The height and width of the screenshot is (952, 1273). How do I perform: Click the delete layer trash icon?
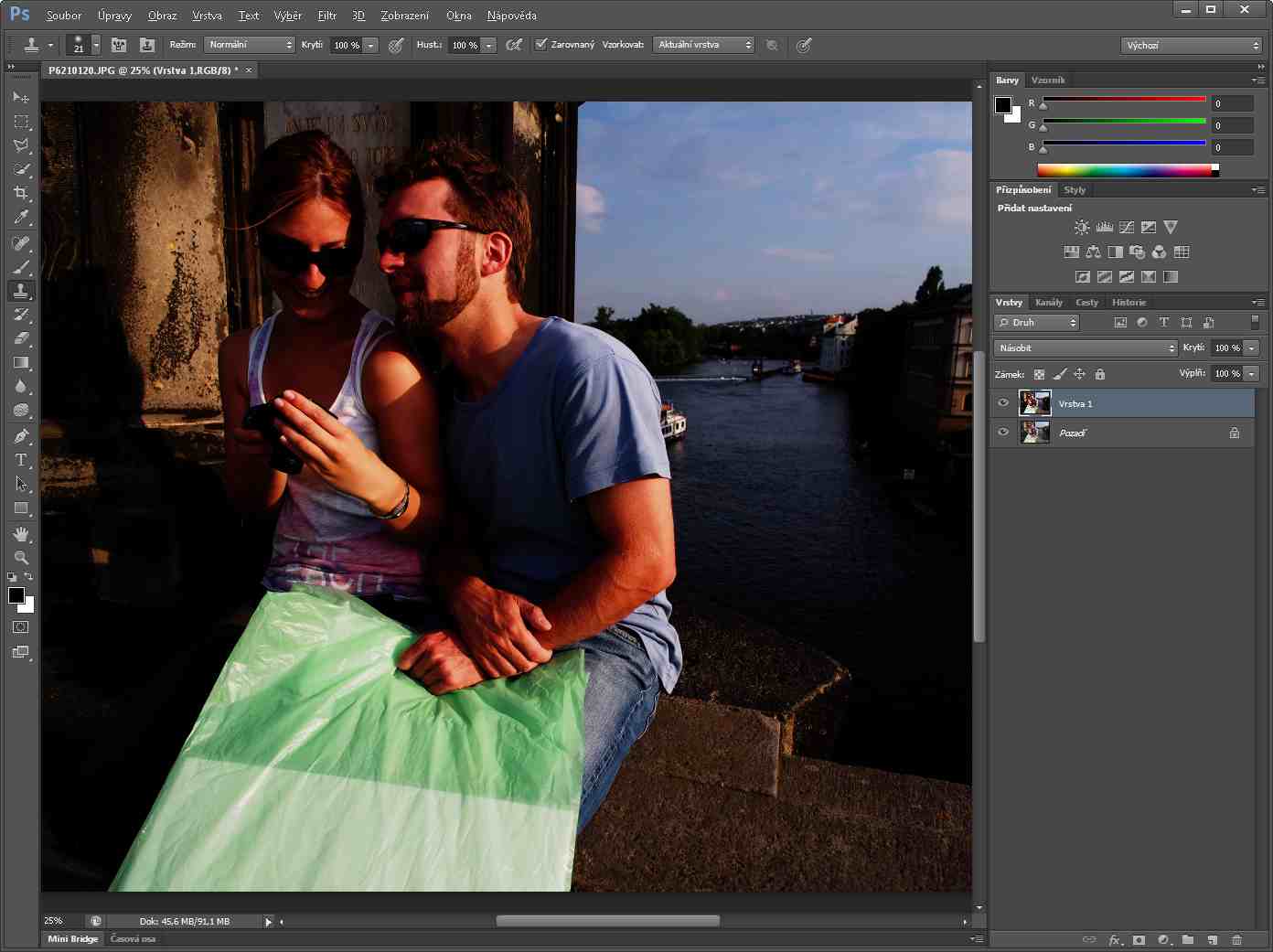[x=1236, y=939]
